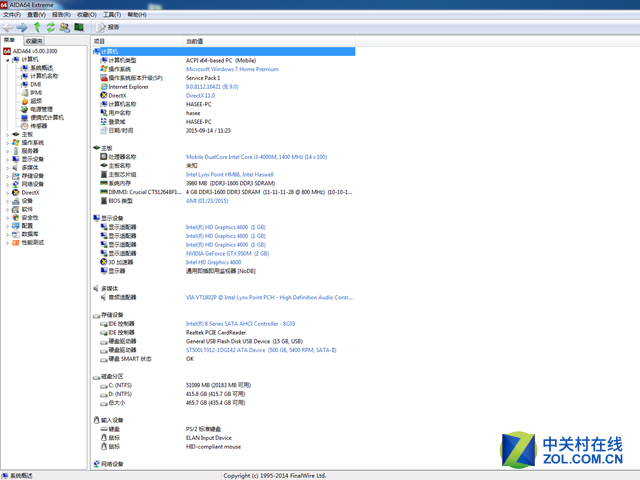This screenshot has height=480, width=640.
Task: Open the 电源管理 node in the tree
Action: (41, 109)
